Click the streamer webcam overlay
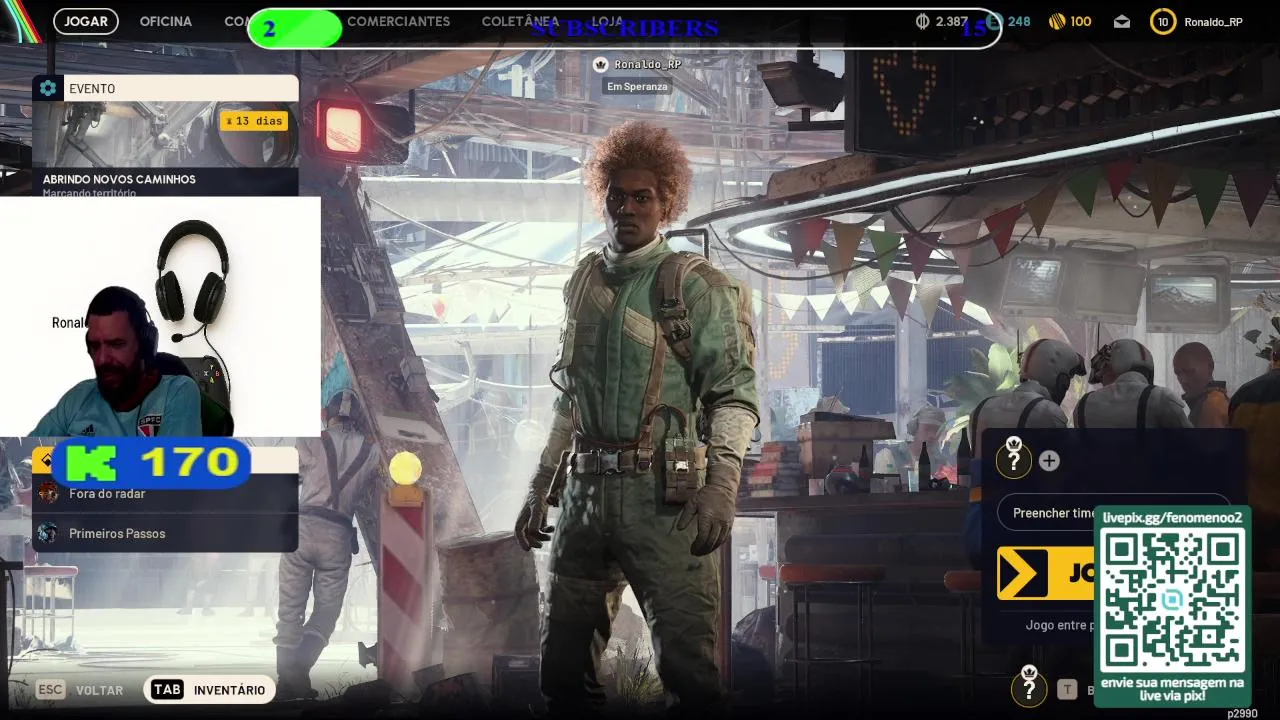1280x720 pixels. point(160,317)
